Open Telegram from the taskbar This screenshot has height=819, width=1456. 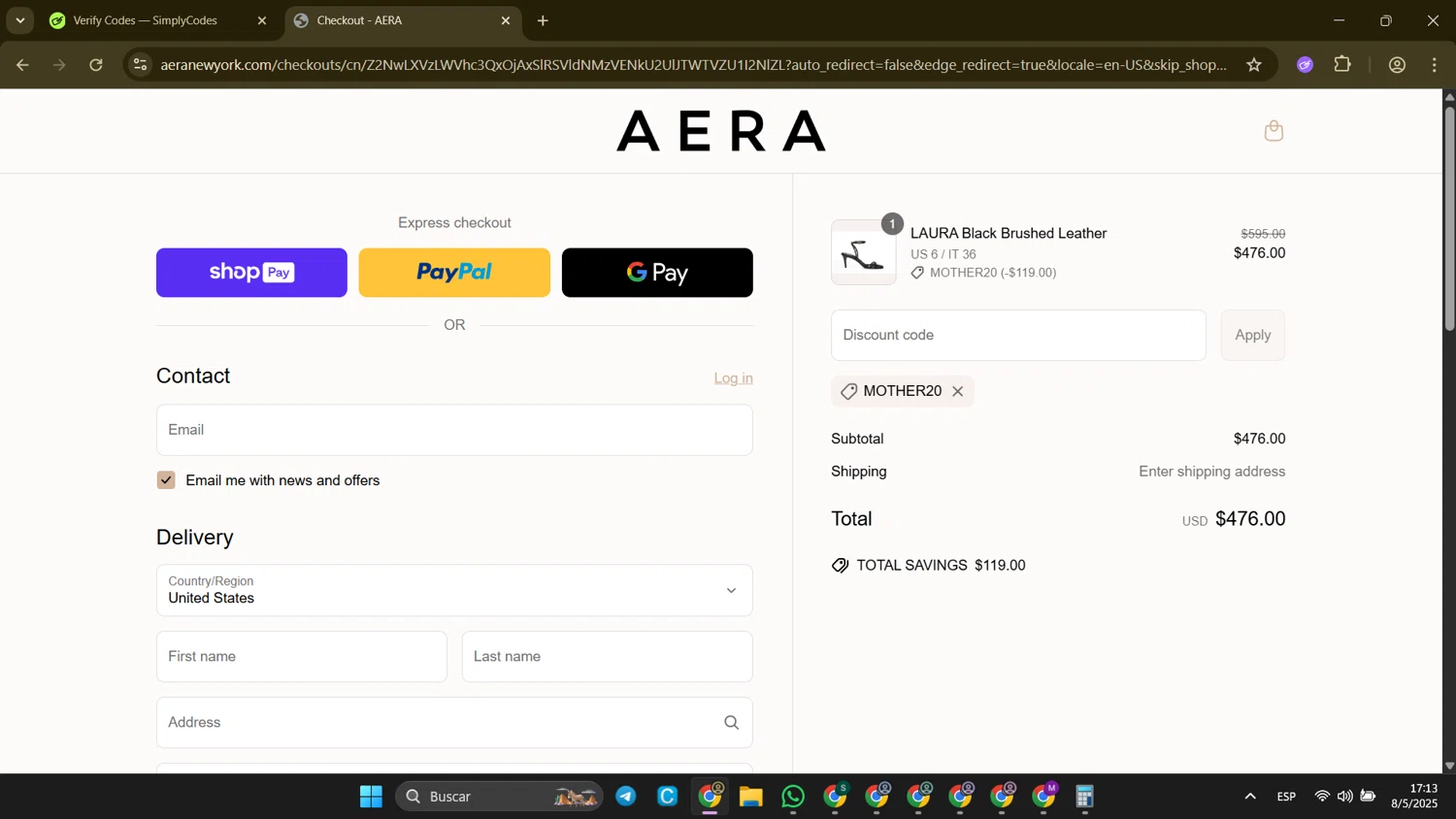click(626, 797)
